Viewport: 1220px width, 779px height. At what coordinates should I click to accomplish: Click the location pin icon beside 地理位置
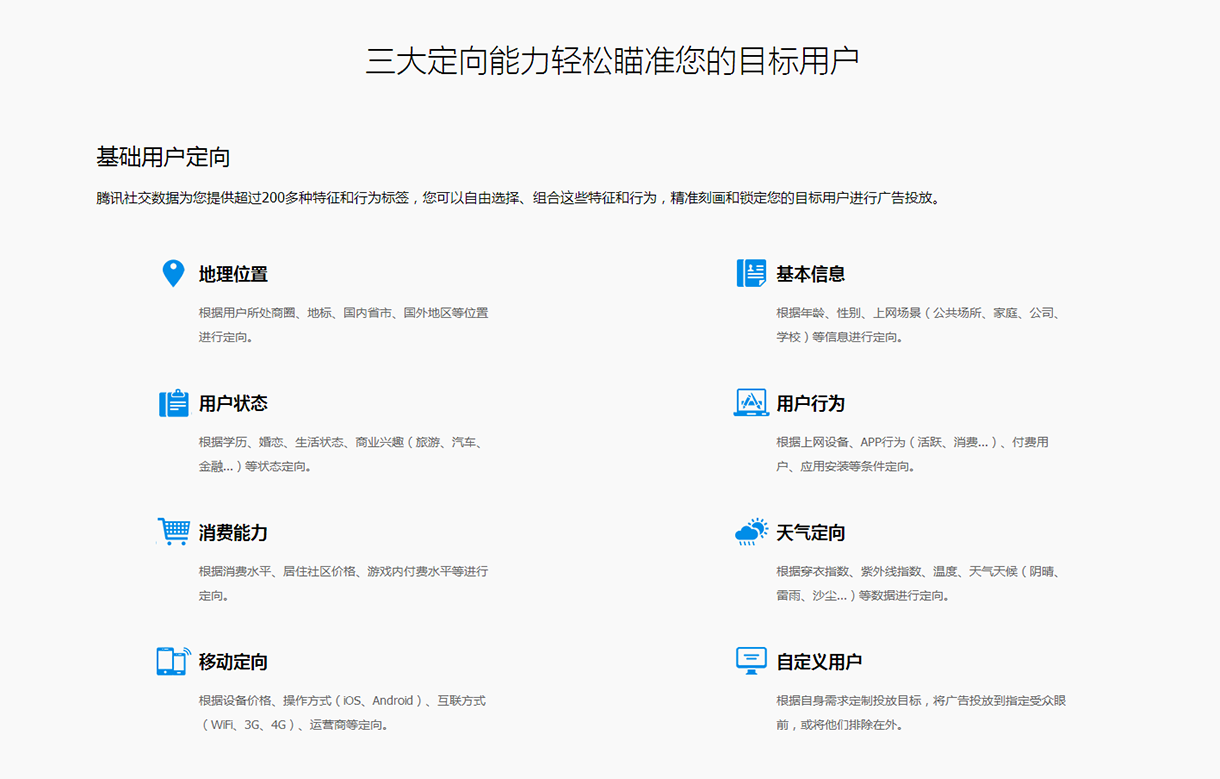coord(173,273)
